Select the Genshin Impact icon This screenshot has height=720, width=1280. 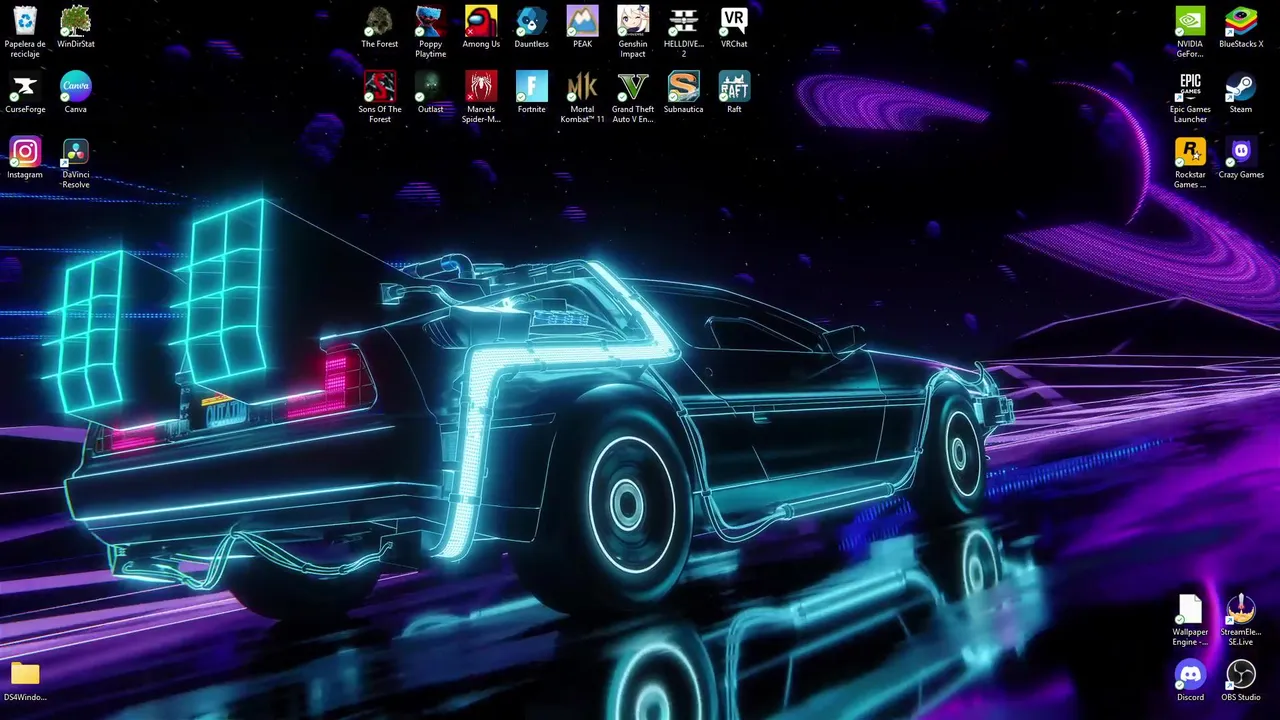coord(633,21)
